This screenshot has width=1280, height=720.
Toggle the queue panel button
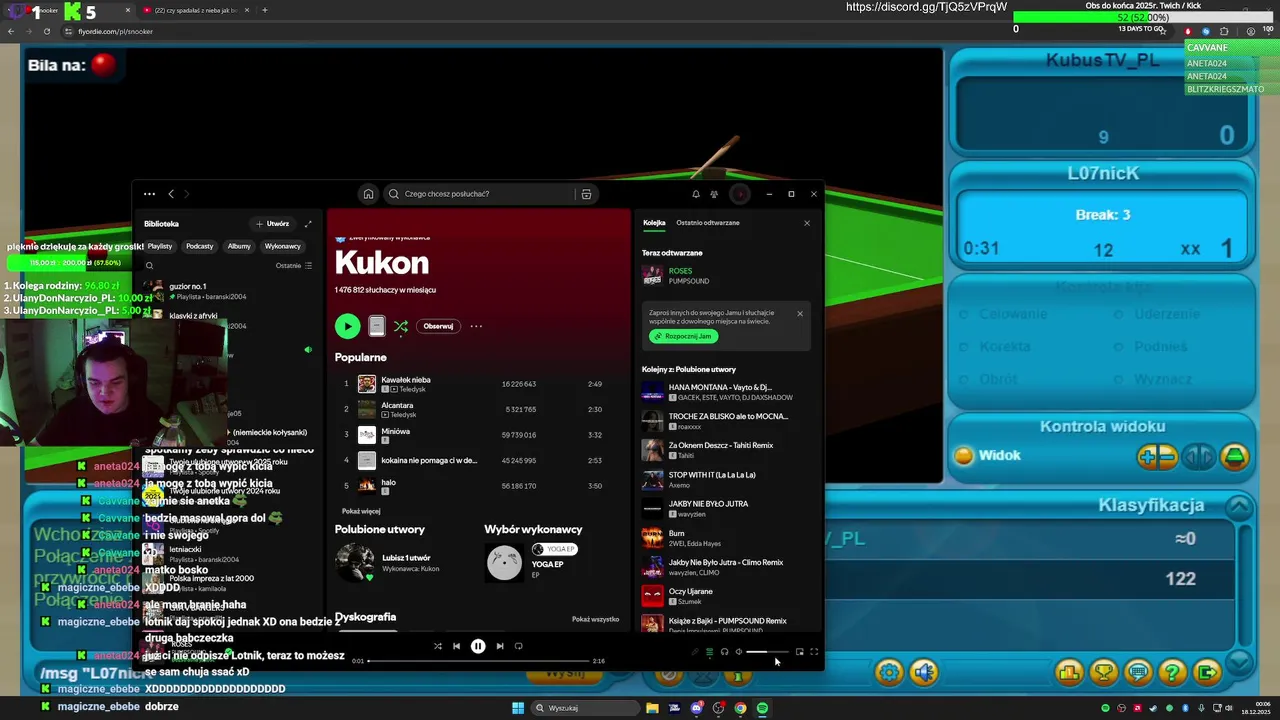[x=710, y=652]
